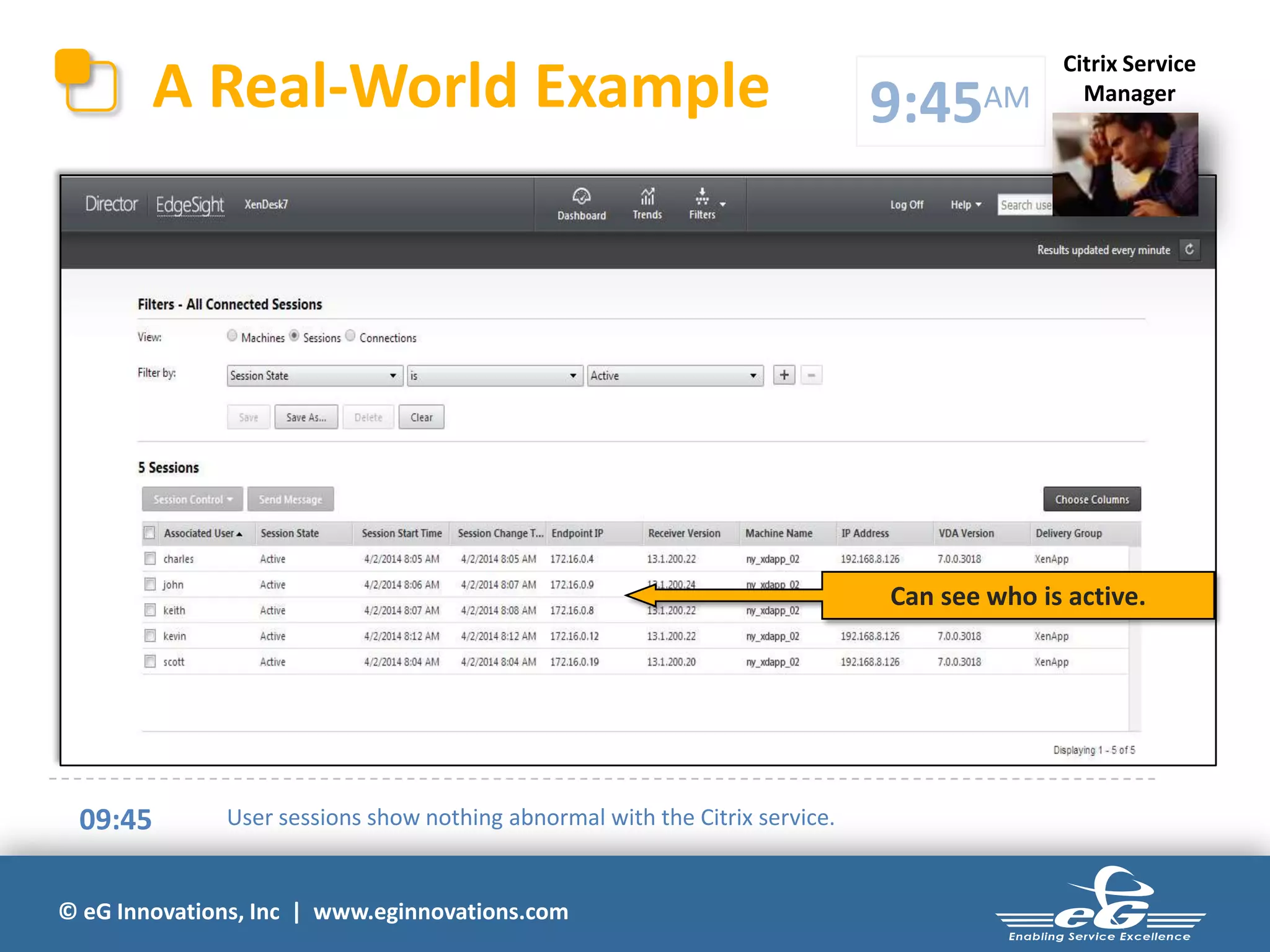Expand the Filters dropdown arrow
Screen dimensions: 1270x952
point(722,204)
